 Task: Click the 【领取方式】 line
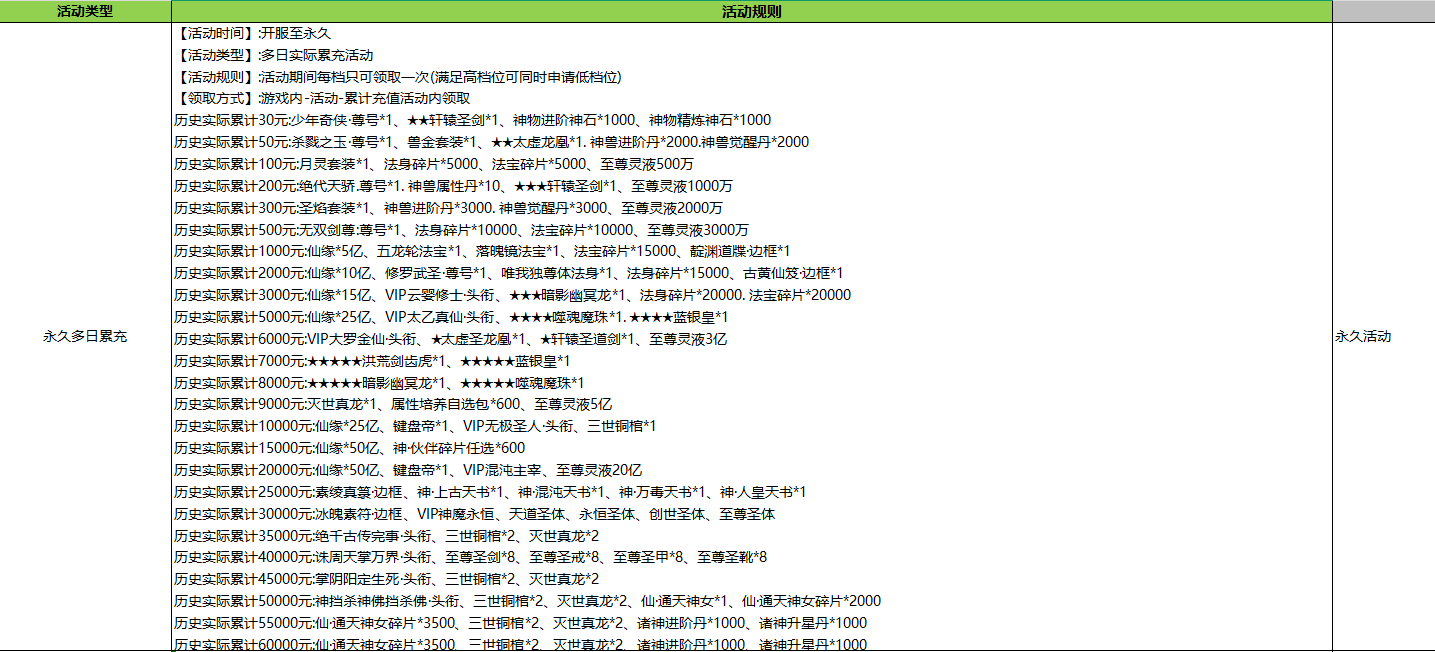(322, 99)
